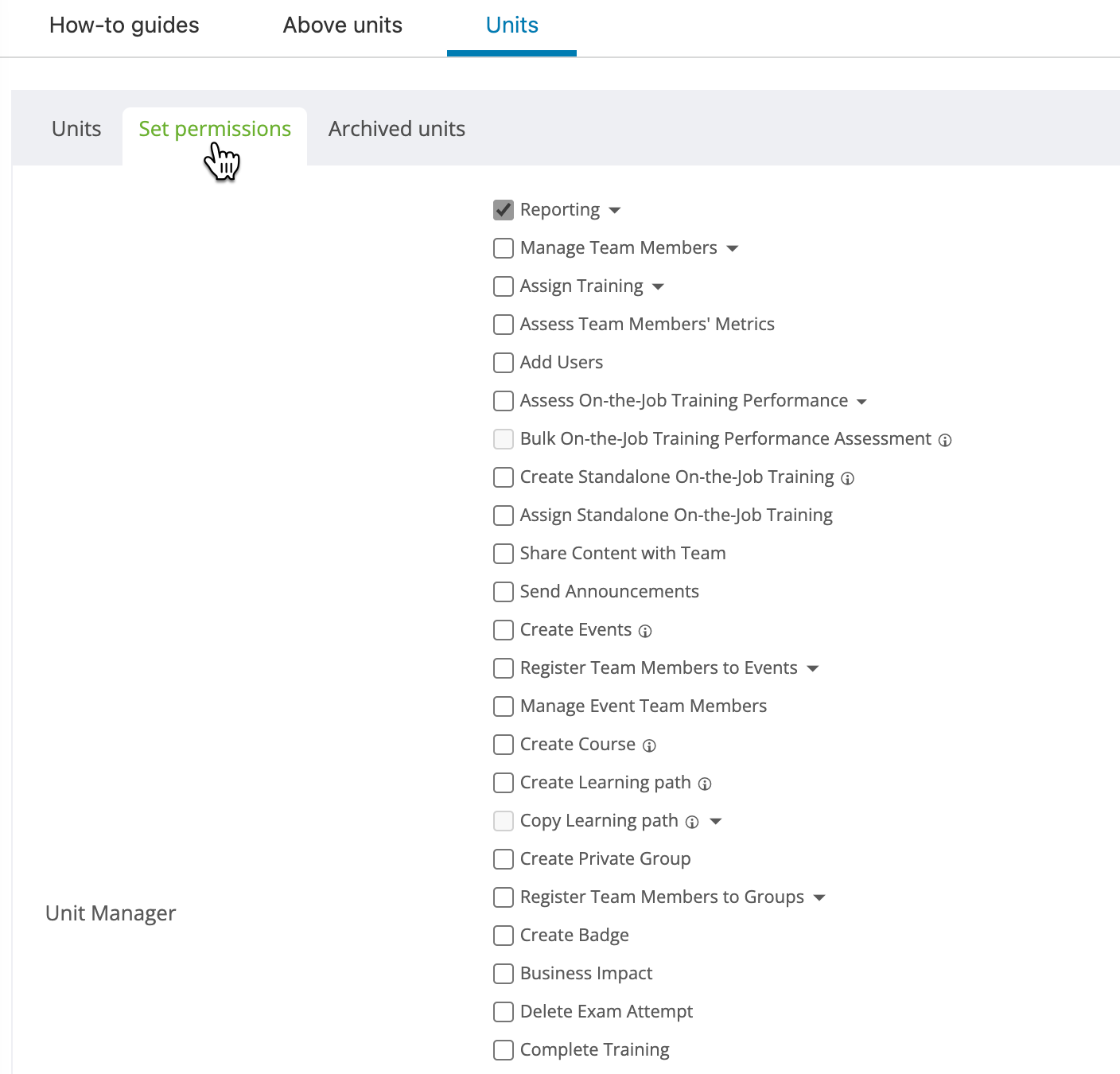Tick the Assign Training checkbox
1120x1074 pixels.
pos(504,286)
